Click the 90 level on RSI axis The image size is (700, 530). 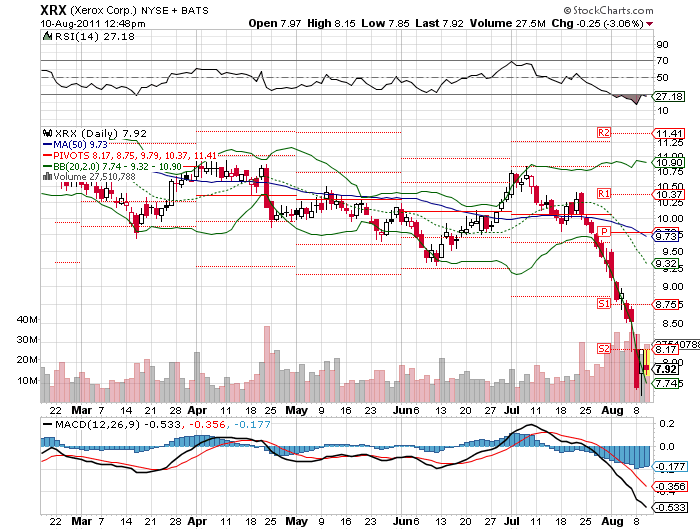pyautogui.click(x=662, y=44)
